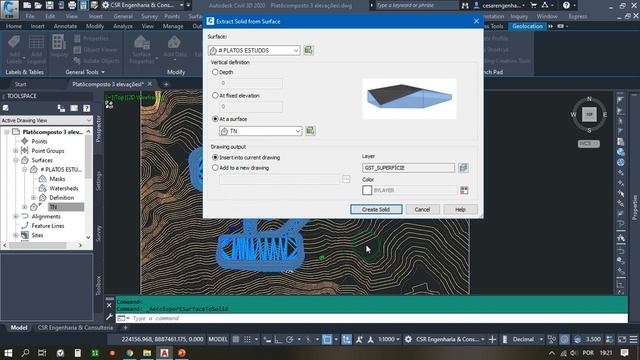Viewport: 640px width, 360px height.
Task: Choose Insert into current drawing option
Action: click(215, 157)
